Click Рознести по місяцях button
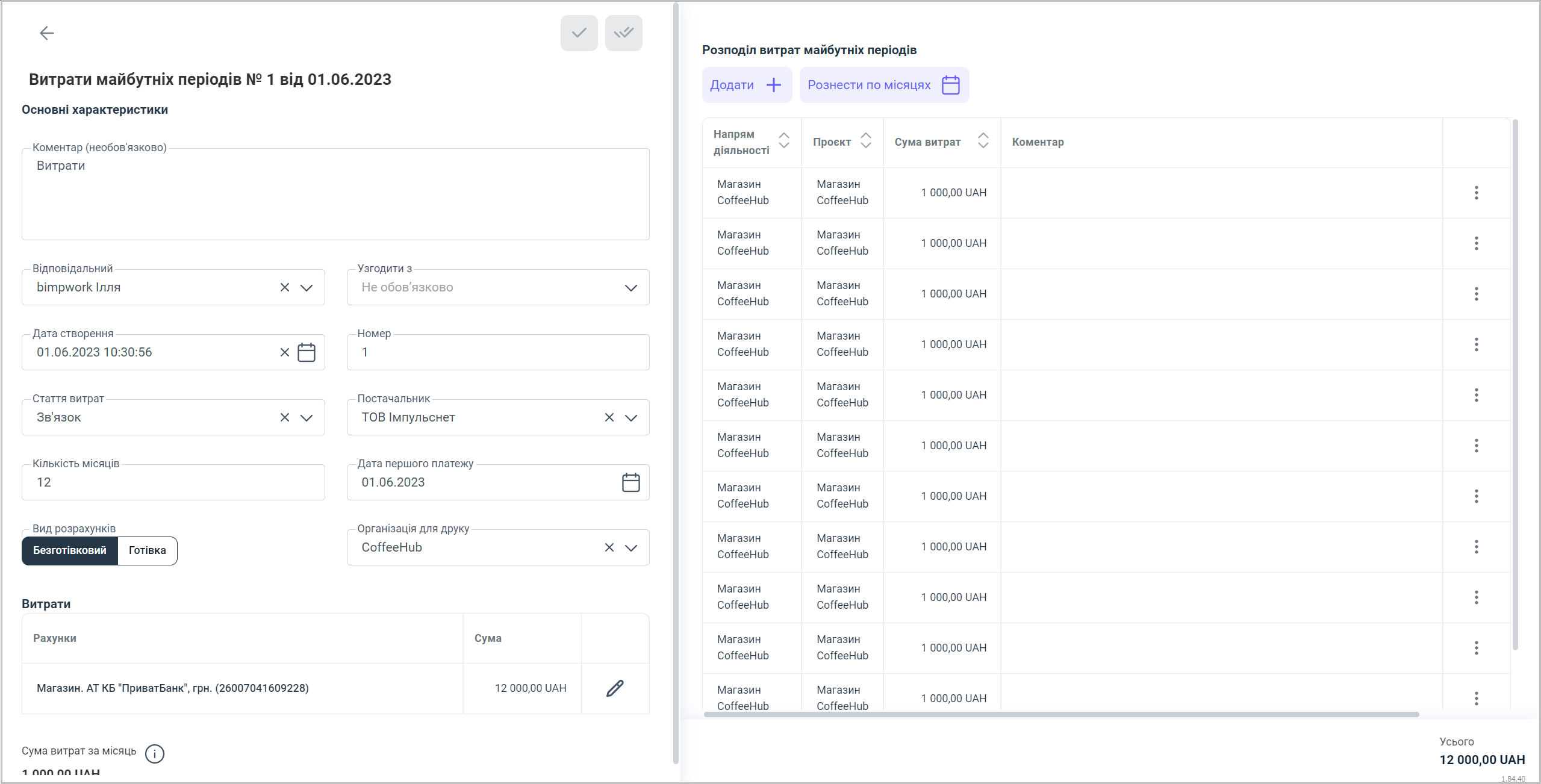 (883, 85)
